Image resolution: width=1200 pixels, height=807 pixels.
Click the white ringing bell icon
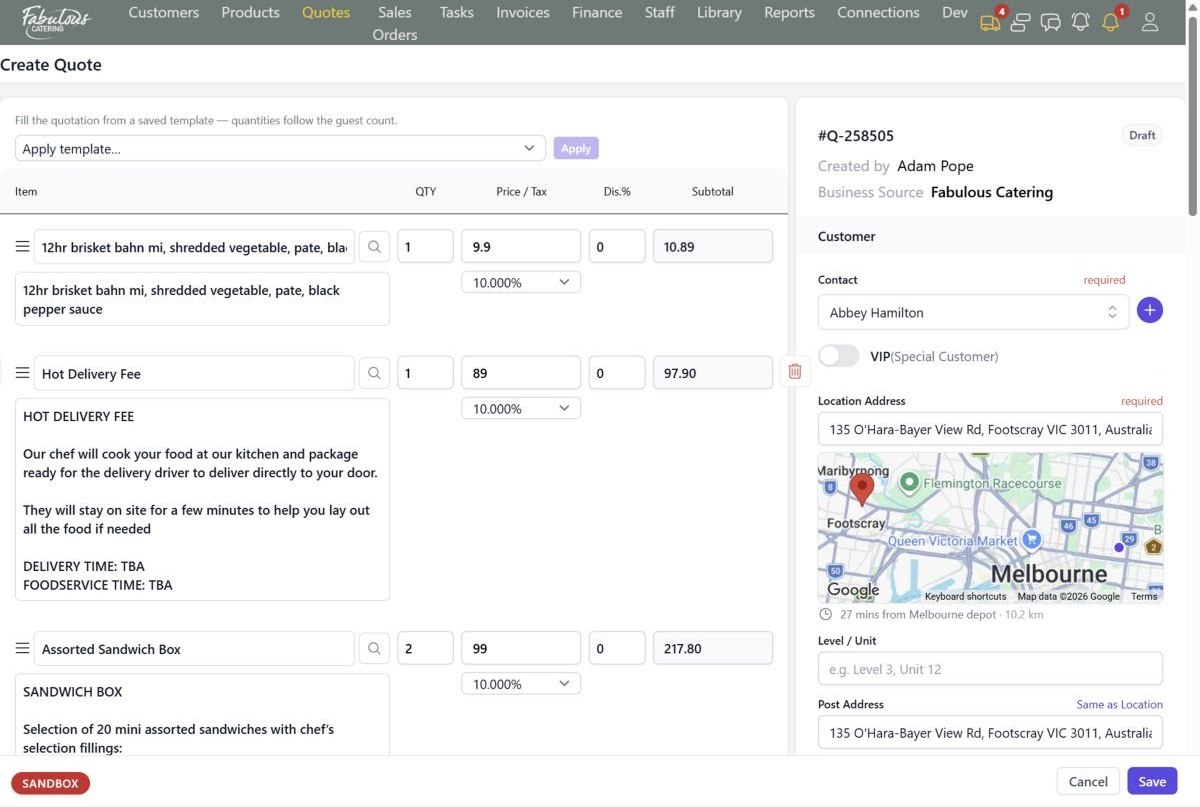click(x=1080, y=22)
